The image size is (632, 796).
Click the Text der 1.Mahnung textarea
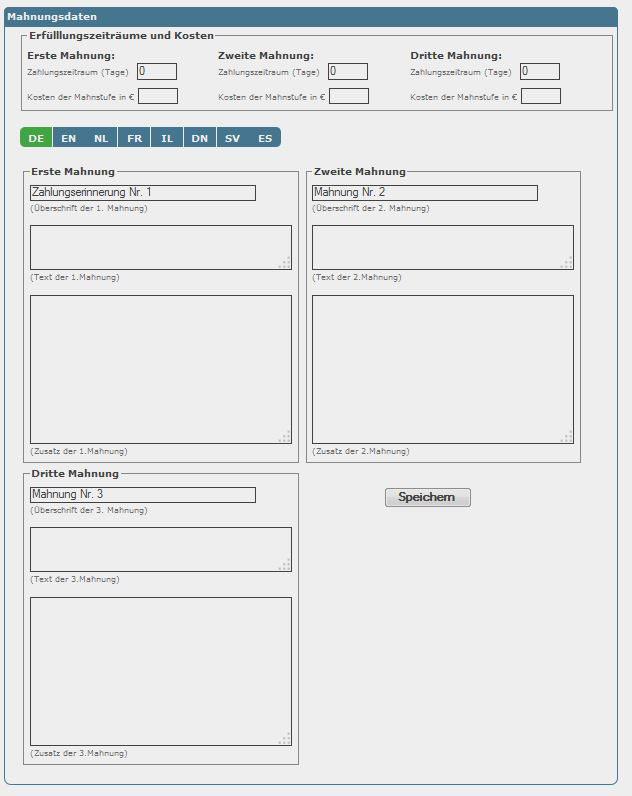(160, 247)
